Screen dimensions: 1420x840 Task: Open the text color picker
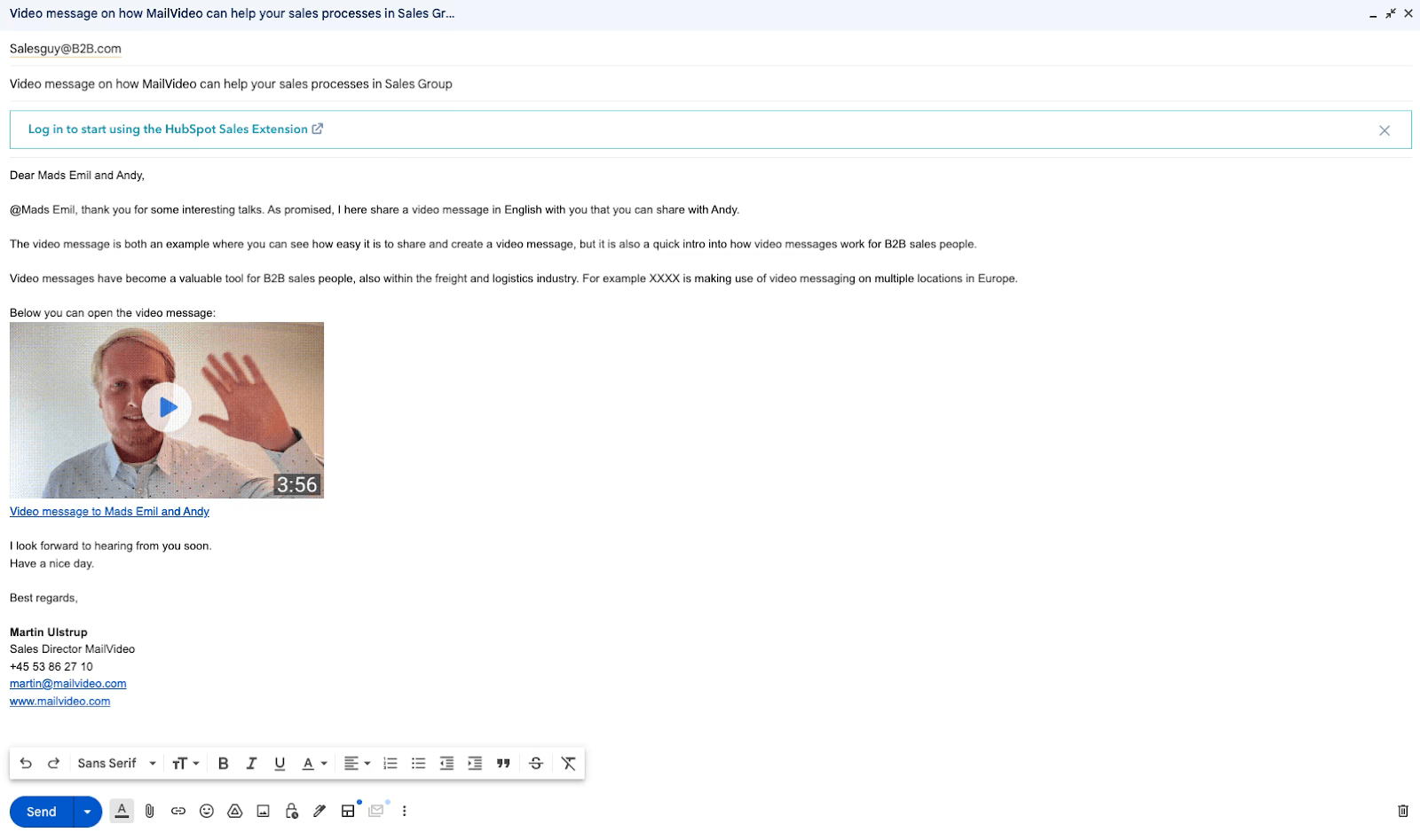[314, 763]
